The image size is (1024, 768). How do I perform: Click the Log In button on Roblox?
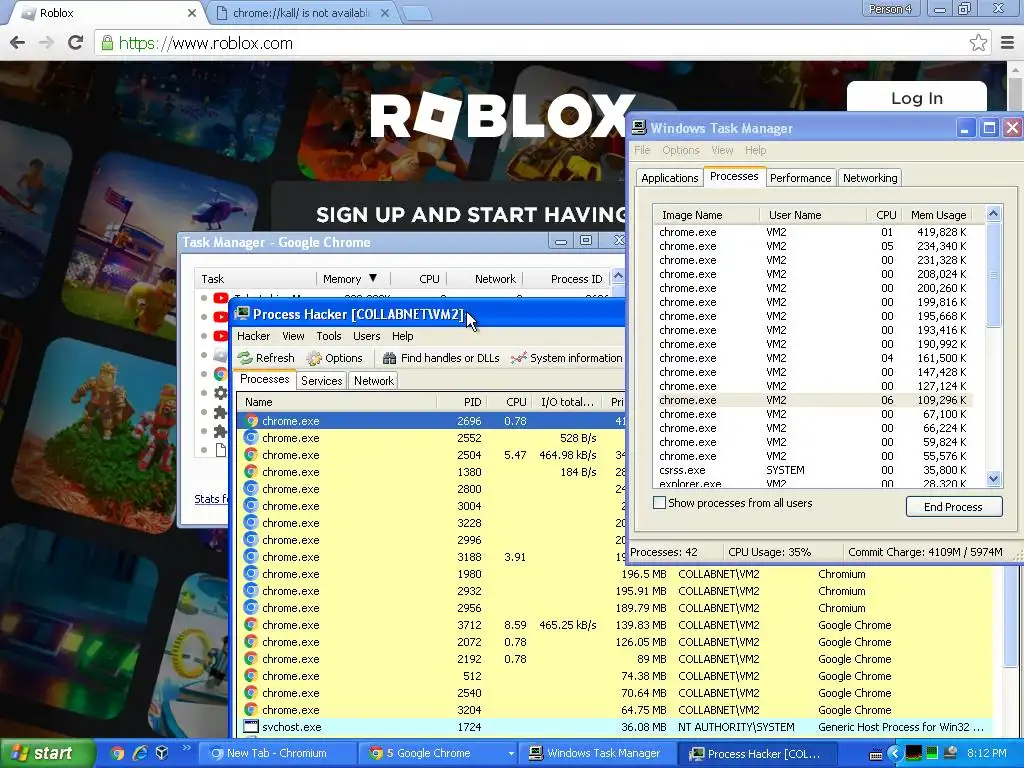(x=917, y=98)
